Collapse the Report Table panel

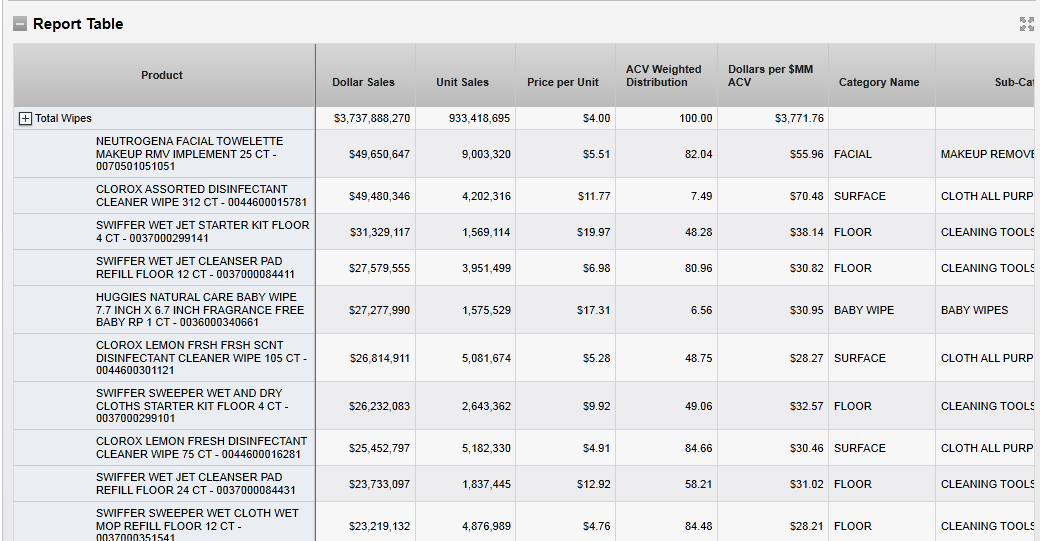click(20, 24)
